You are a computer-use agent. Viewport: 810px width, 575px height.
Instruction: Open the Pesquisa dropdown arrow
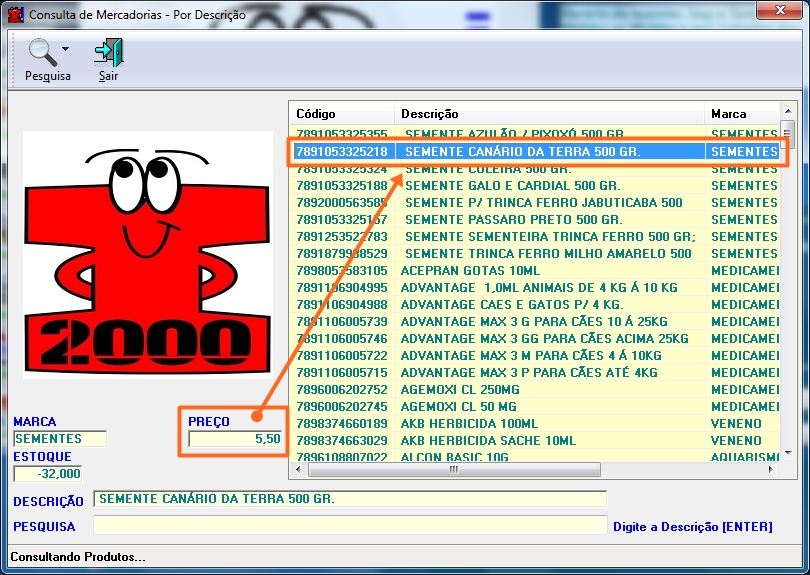pos(66,49)
